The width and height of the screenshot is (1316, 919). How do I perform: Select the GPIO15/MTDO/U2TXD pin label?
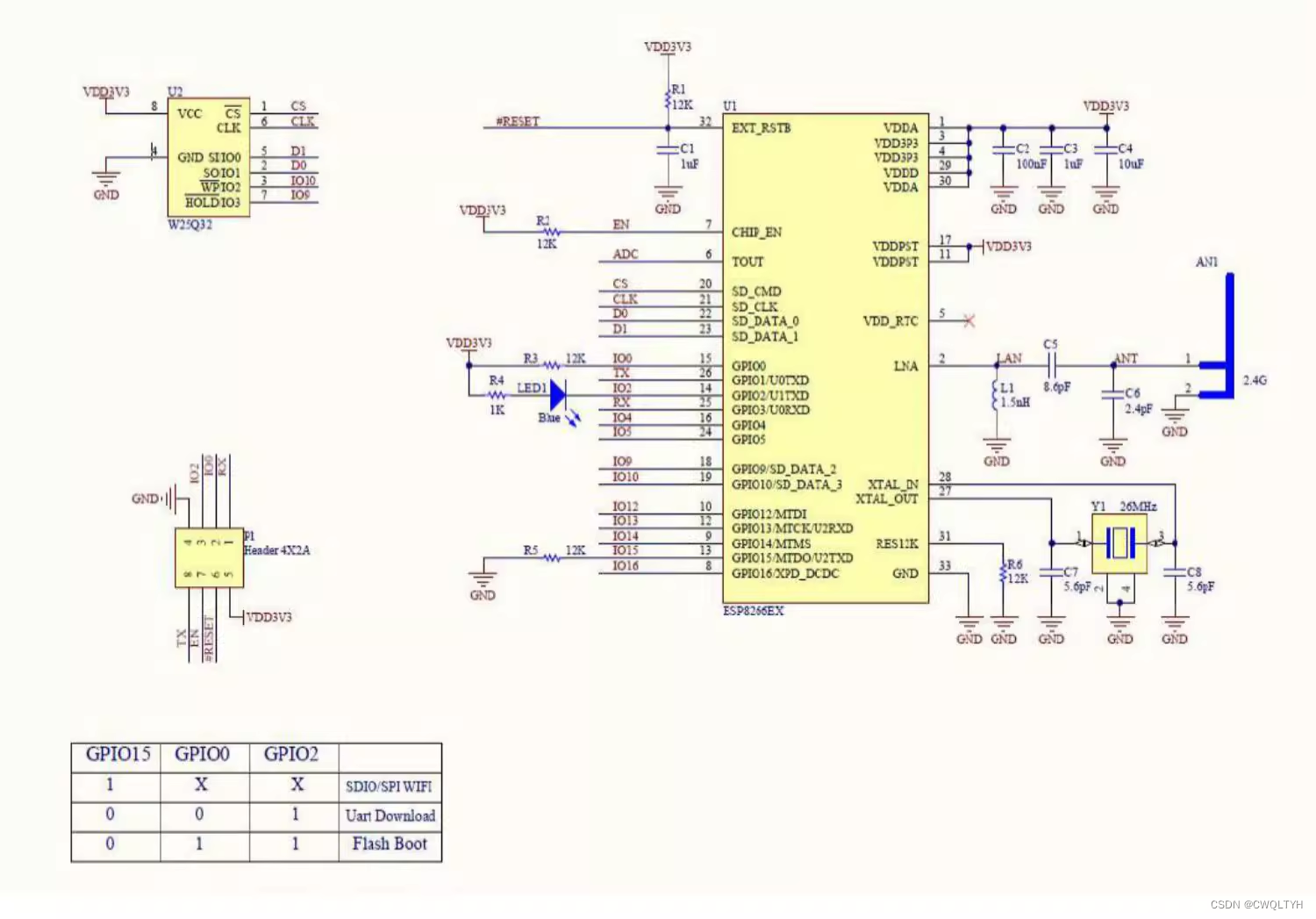coord(792,558)
